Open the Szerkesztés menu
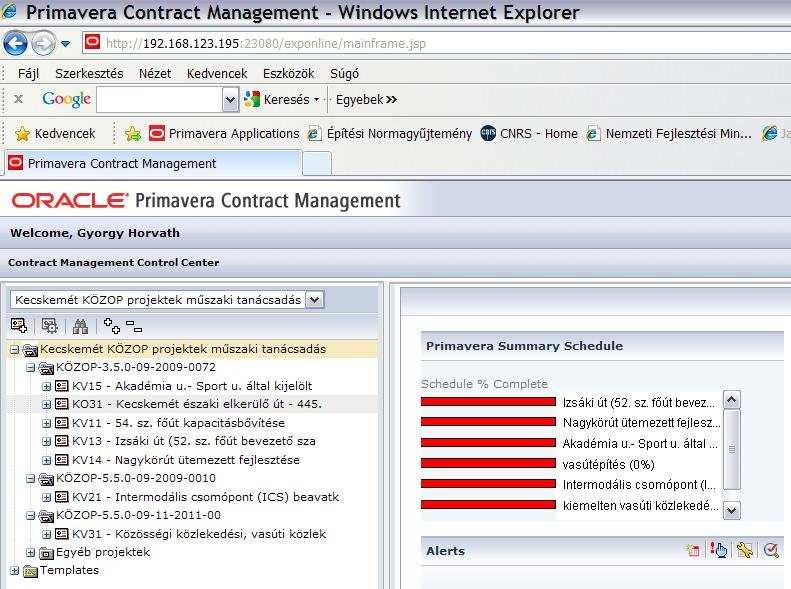 [x=89, y=74]
